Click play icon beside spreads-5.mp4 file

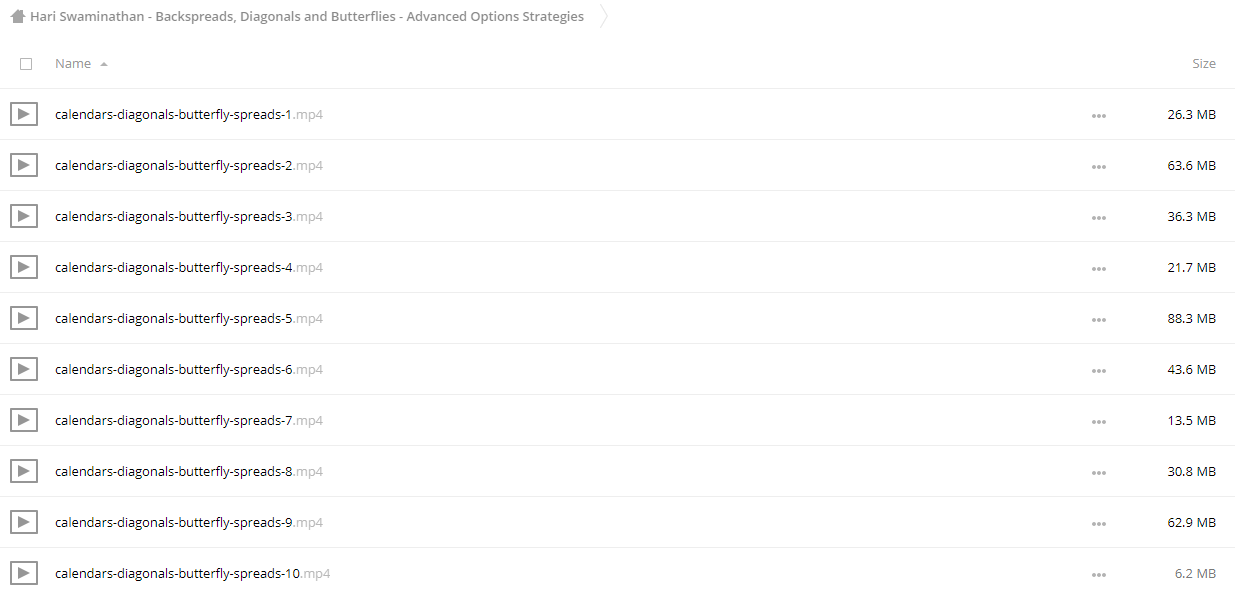point(24,318)
